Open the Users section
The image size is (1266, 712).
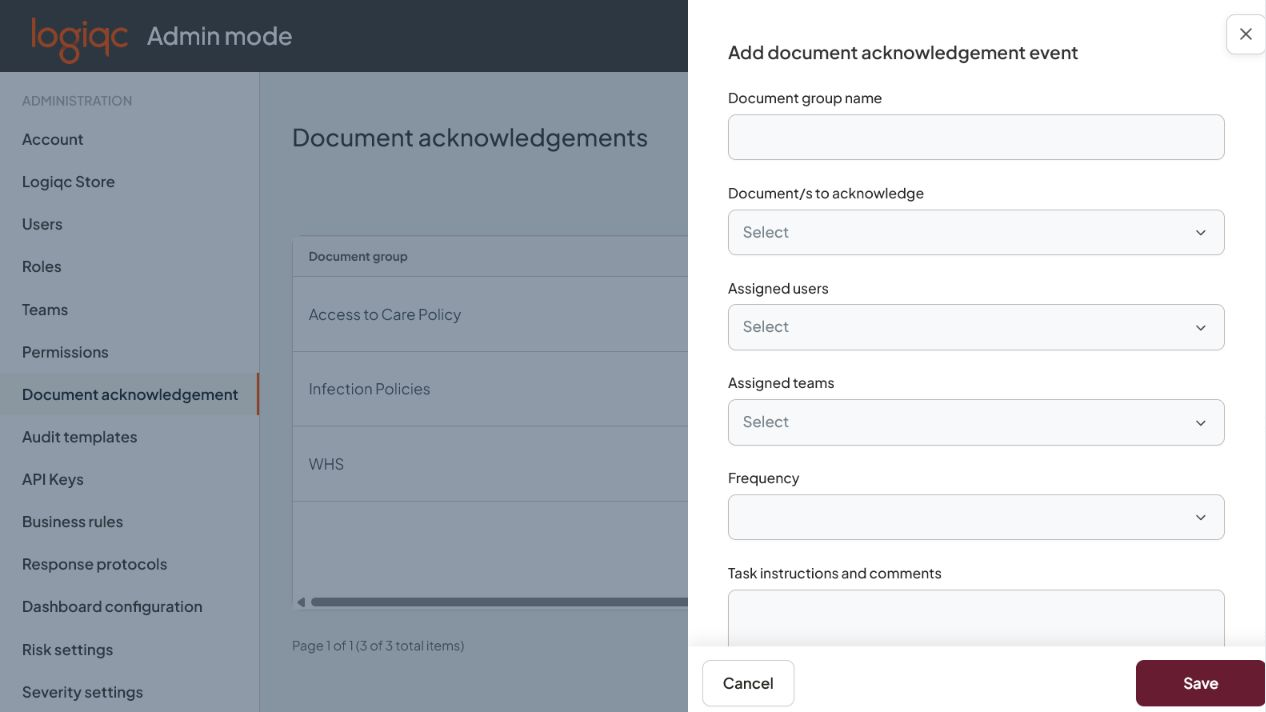pyautogui.click(x=42, y=224)
